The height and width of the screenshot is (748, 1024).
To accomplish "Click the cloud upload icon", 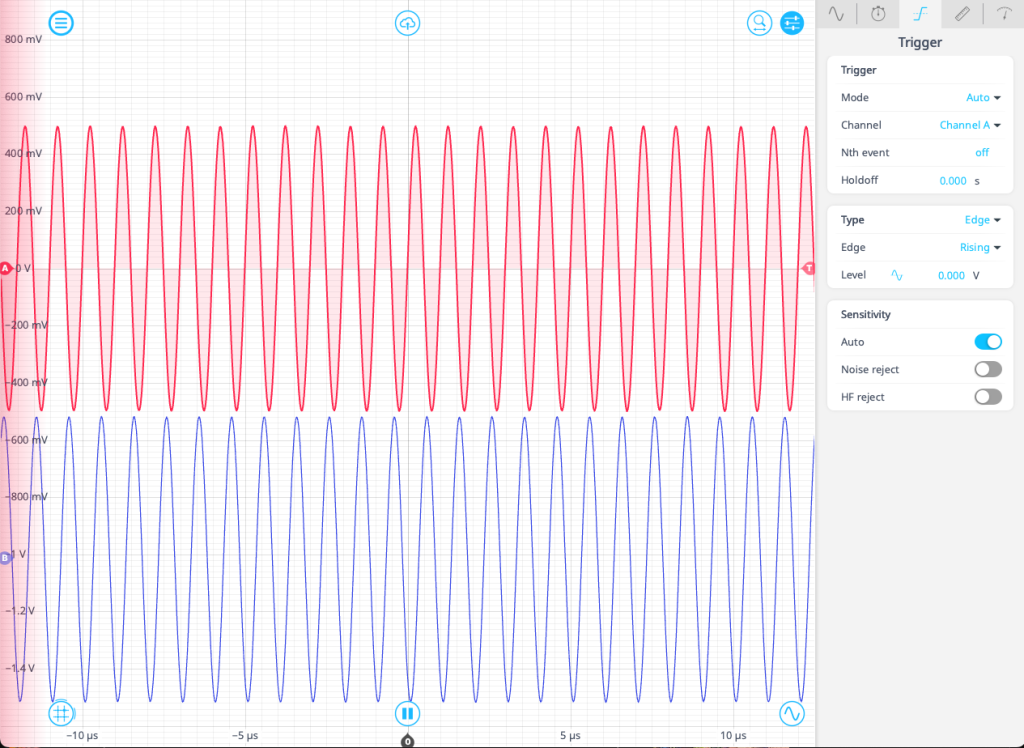I will pos(408,24).
